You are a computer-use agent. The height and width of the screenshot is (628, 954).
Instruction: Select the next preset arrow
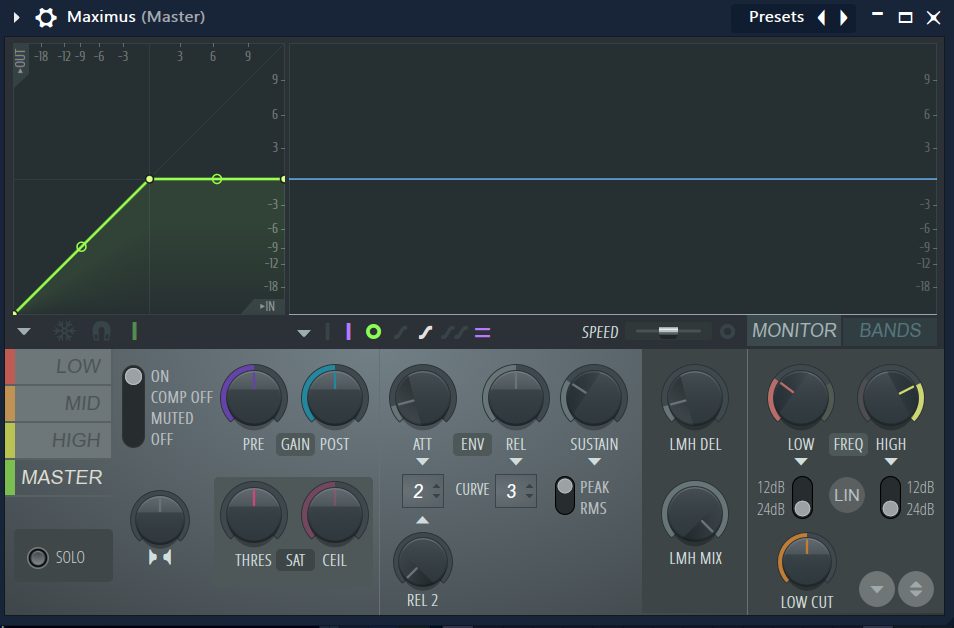point(844,17)
